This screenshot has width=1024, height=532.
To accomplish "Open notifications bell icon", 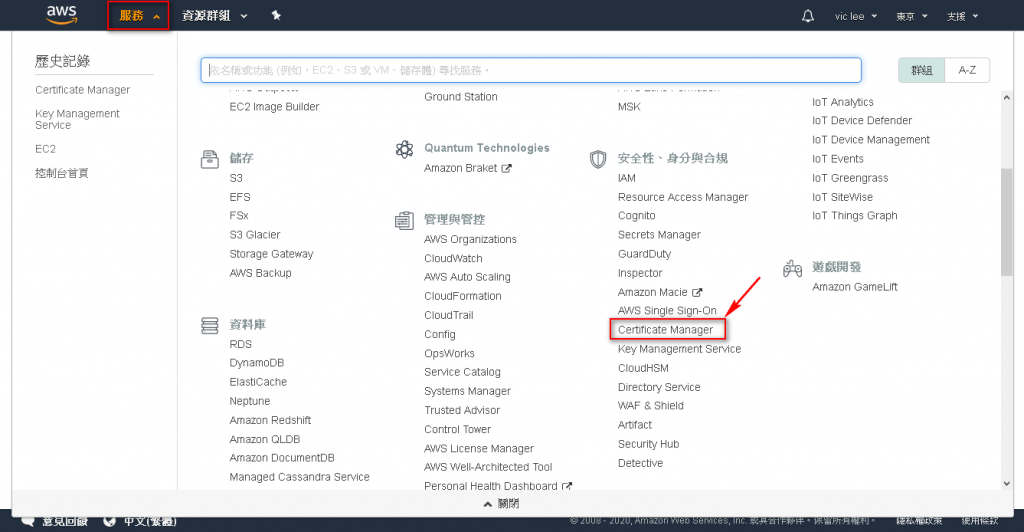I will (808, 16).
